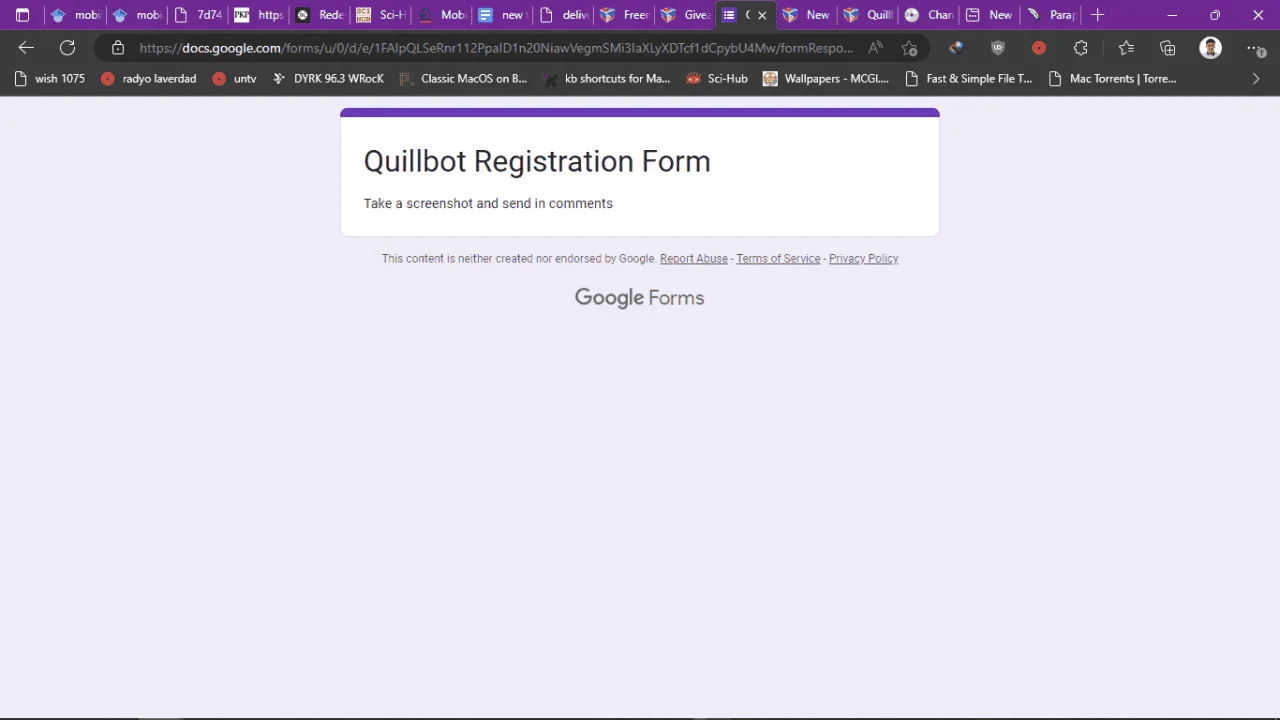Image resolution: width=1280 pixels, height=720 pixels.
Task: Open the Favorites list icon
Action: [1126, 48]
